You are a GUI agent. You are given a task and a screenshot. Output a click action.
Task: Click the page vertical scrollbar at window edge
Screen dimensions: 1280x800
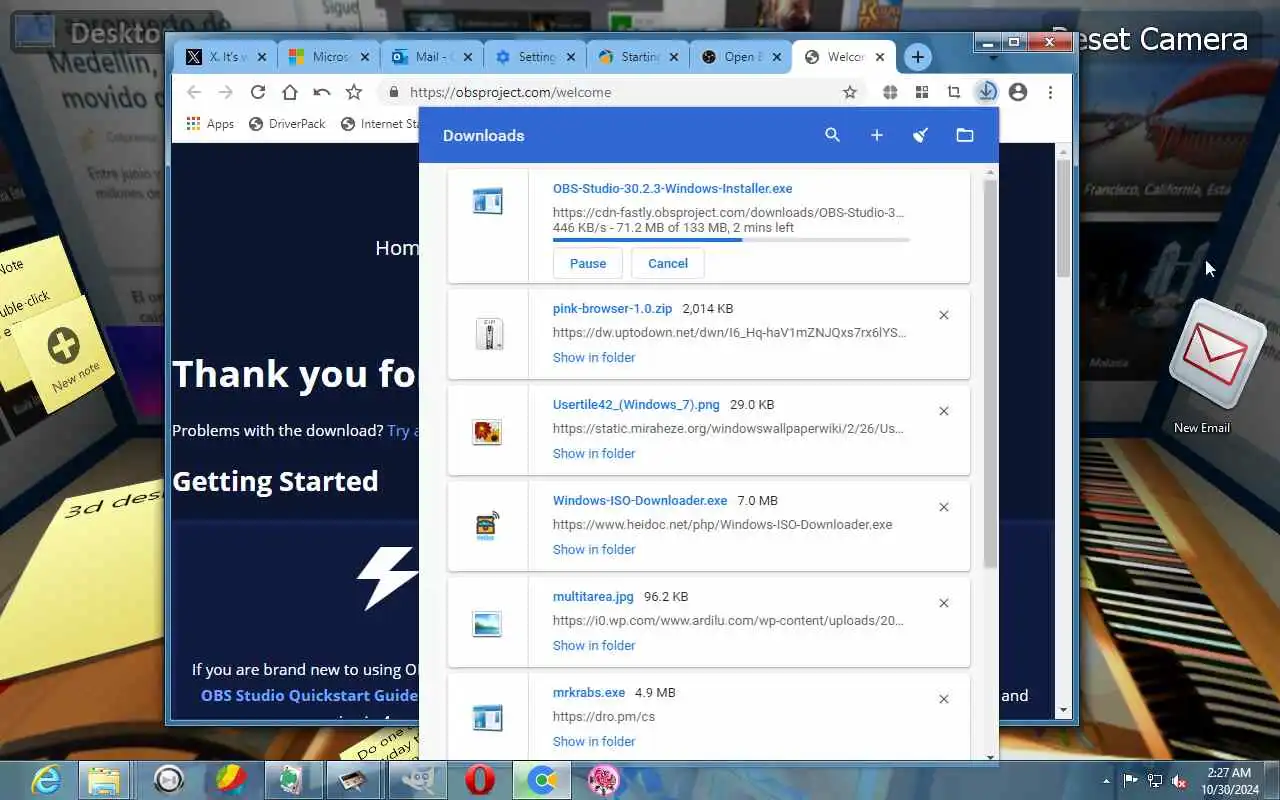pos(1064,220)
